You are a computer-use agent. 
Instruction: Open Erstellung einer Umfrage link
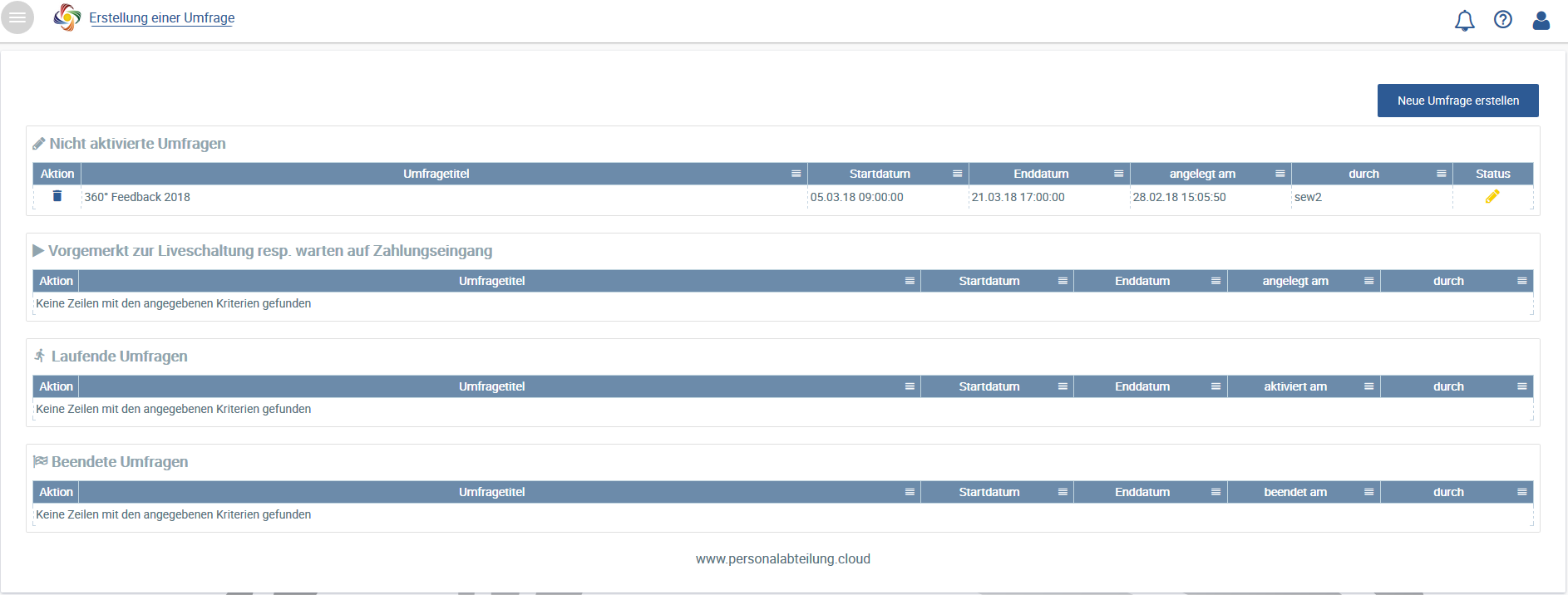click(x=162, y=17)
